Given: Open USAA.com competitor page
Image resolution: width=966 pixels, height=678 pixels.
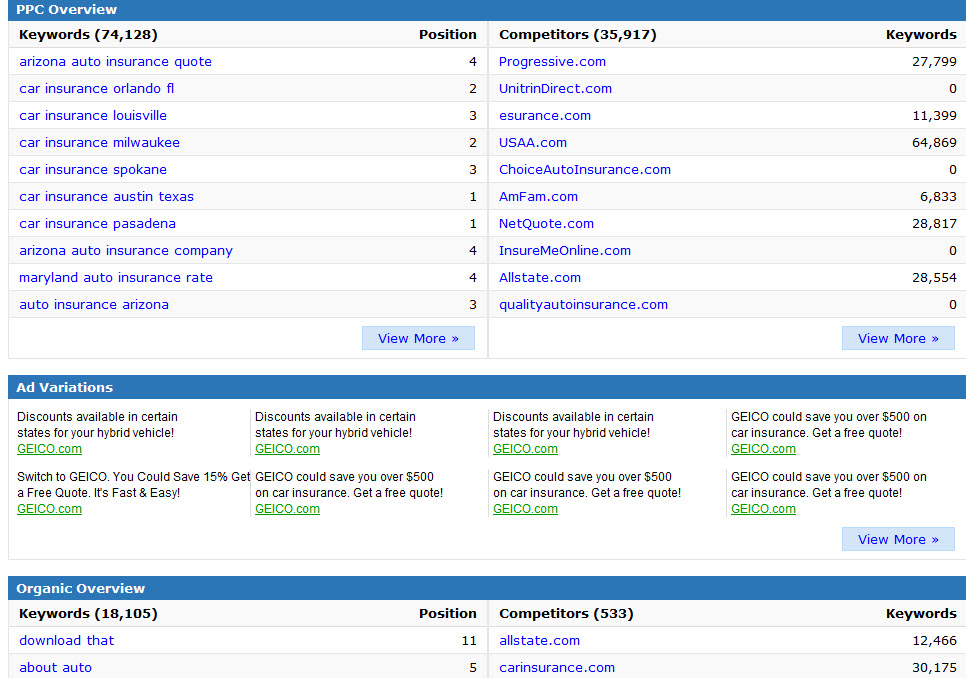Looking at the screenshot, I should click(x=533, y=143).
